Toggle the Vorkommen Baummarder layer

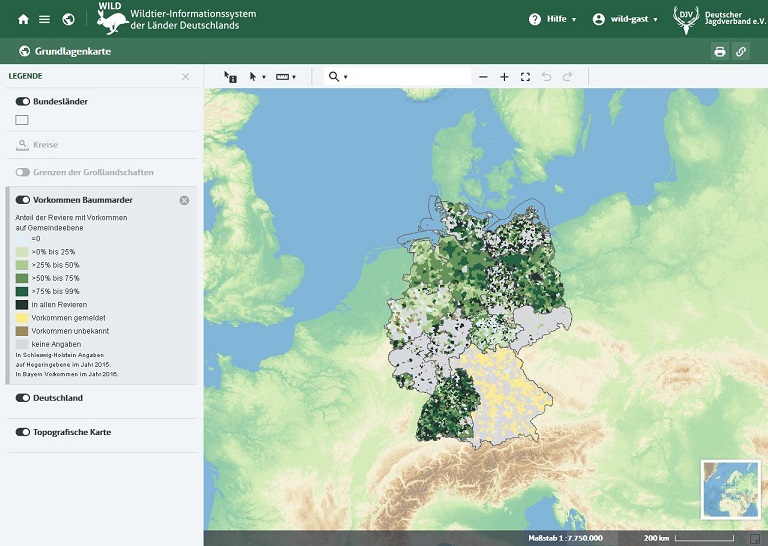tap(23, 200)
